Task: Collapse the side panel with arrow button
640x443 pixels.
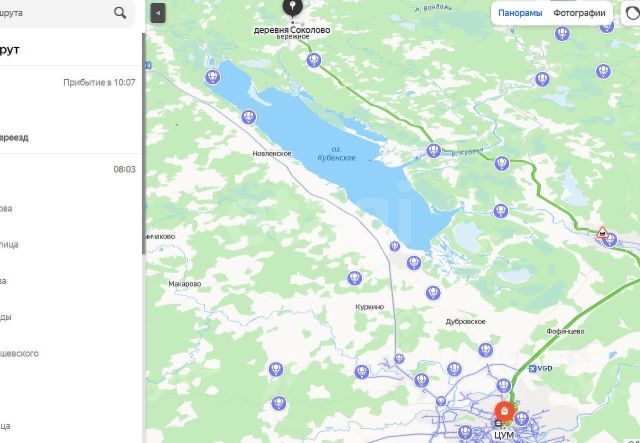Action: 158,13
